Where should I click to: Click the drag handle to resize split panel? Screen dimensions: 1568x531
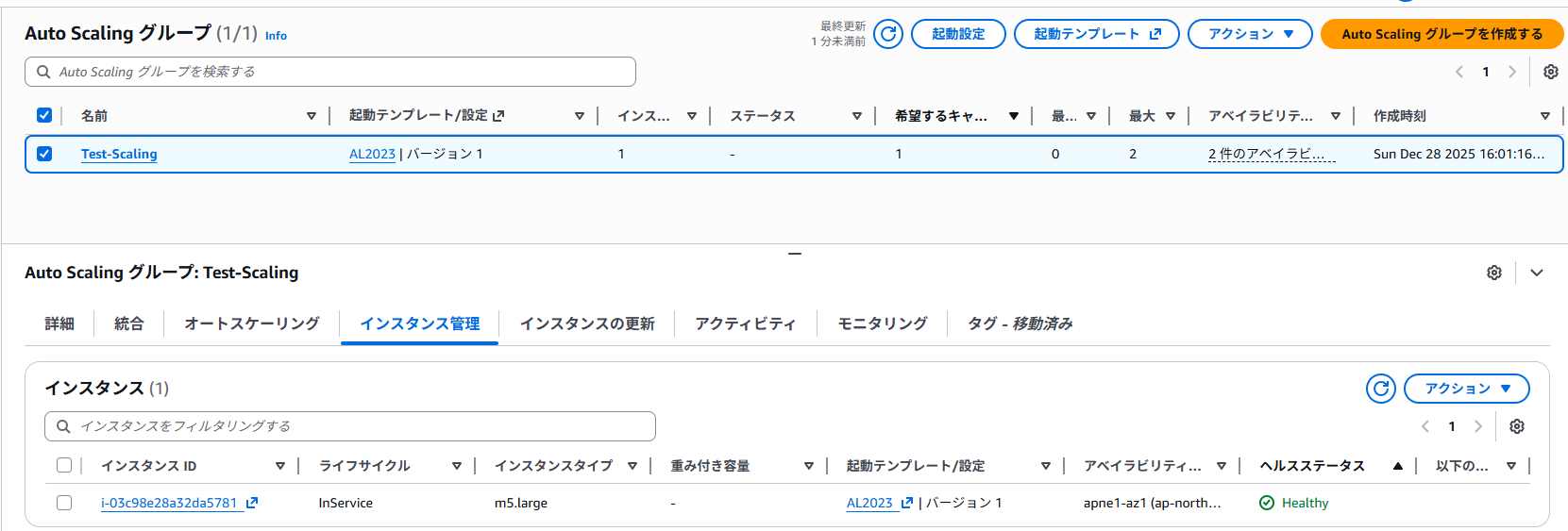point(795,254)
